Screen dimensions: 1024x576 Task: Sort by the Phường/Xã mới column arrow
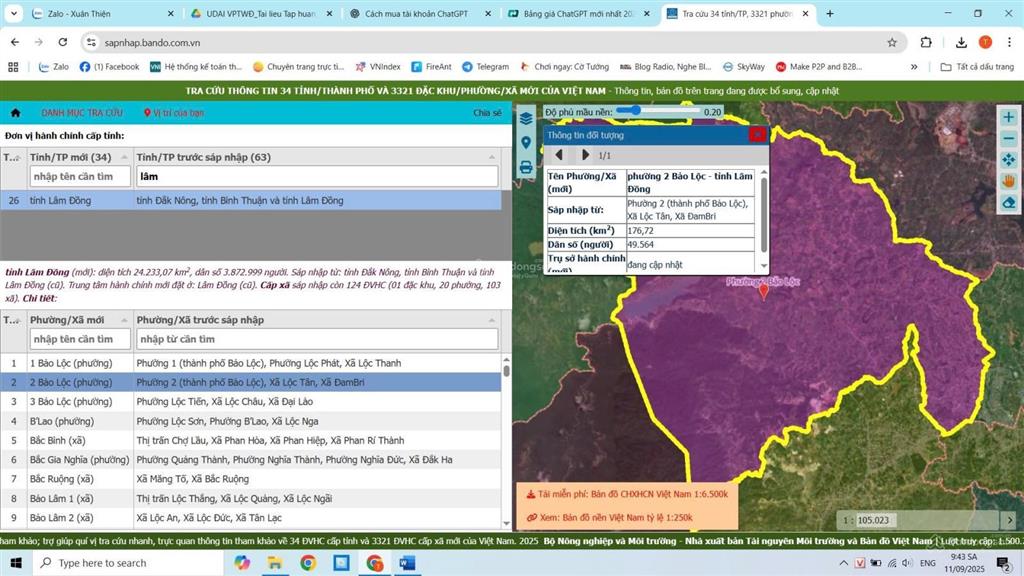124,320
